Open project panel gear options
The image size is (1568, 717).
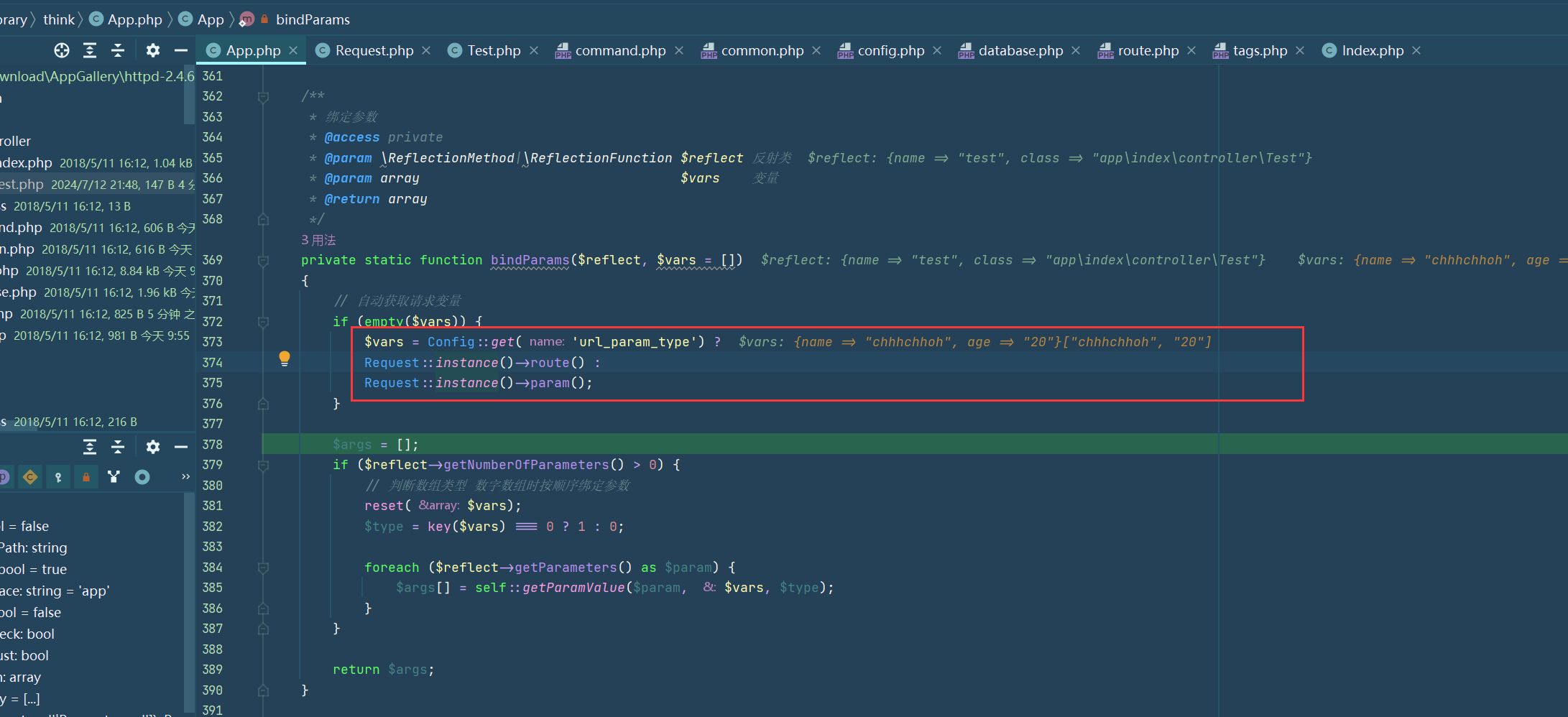tap(153, 50)
